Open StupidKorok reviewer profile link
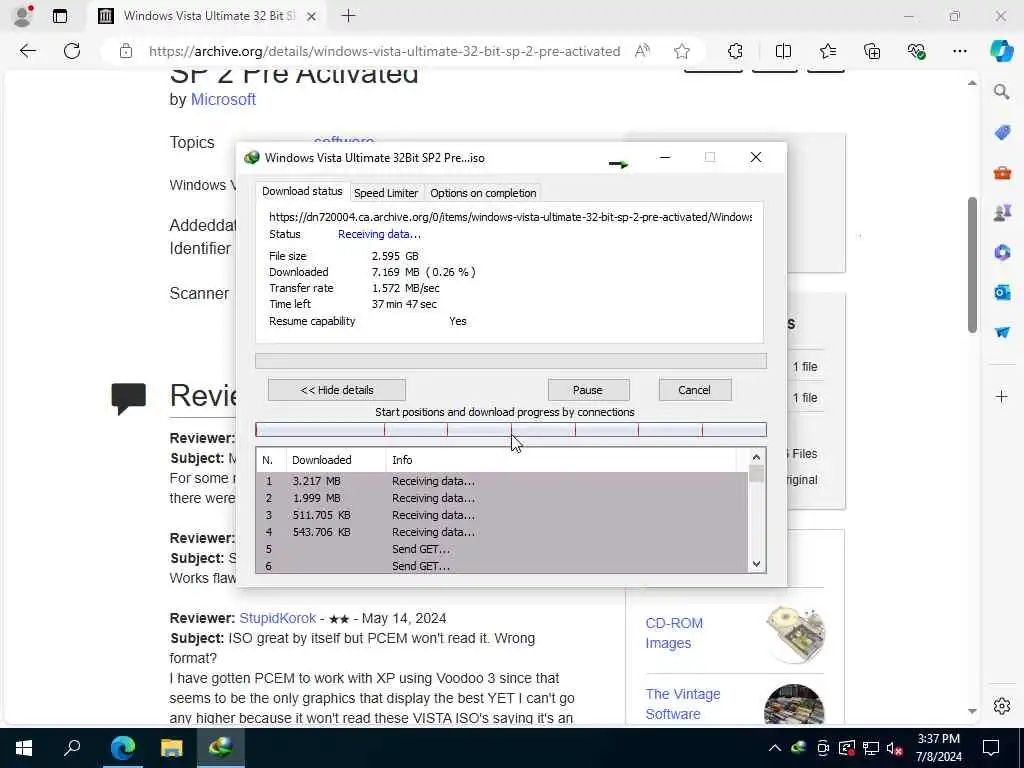Image resolution: width=1024 pixels, height=768 pixels. (x=278, y=618)
